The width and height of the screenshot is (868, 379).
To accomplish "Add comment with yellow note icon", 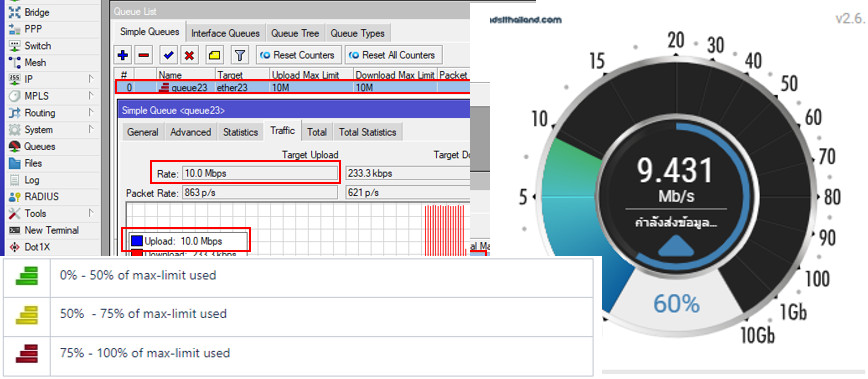I will pyautogui.click(x=214, y=55).
